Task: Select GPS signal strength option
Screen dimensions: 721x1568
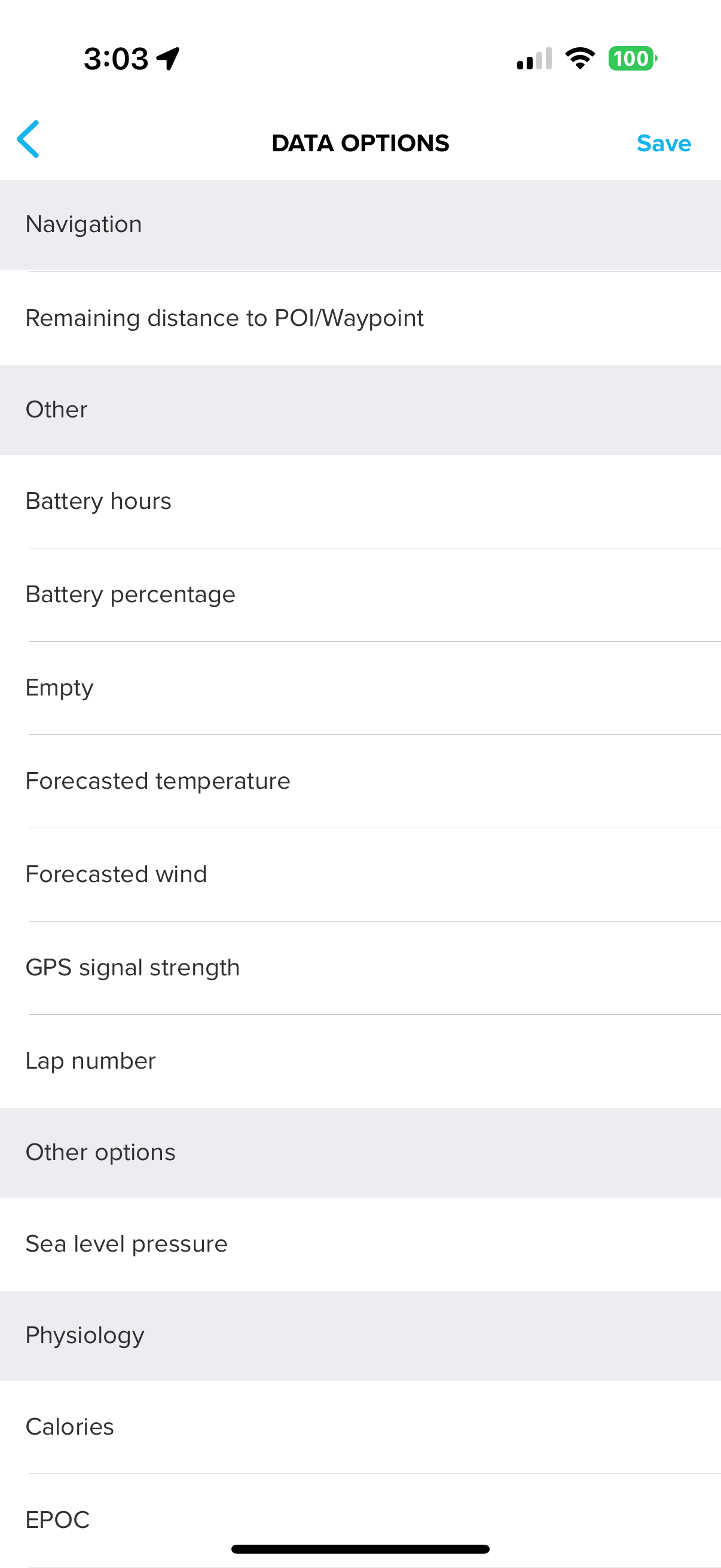Action: (133, 967)
